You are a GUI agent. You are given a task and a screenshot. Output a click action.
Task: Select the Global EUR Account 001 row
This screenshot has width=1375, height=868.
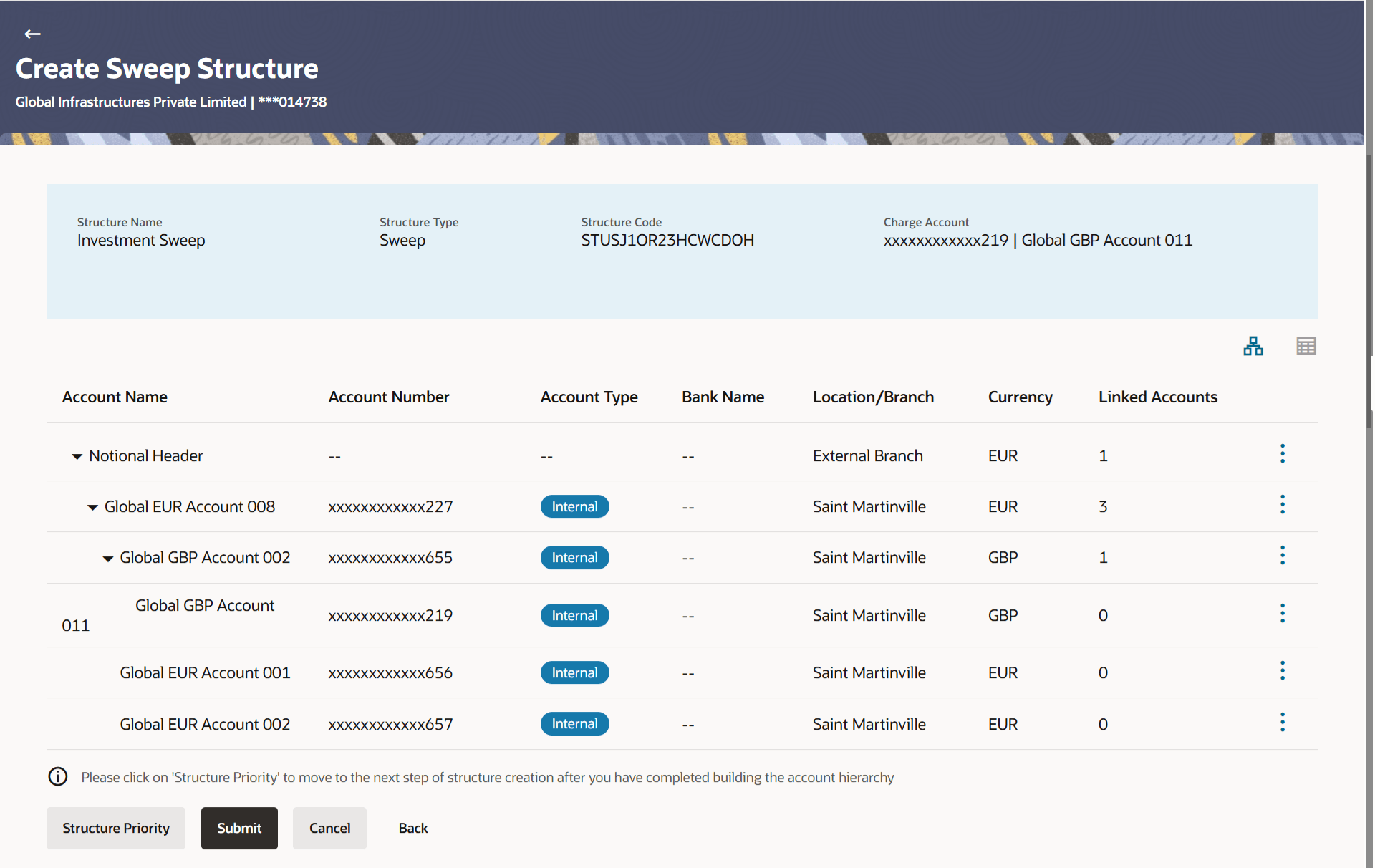tap(205, 673)
